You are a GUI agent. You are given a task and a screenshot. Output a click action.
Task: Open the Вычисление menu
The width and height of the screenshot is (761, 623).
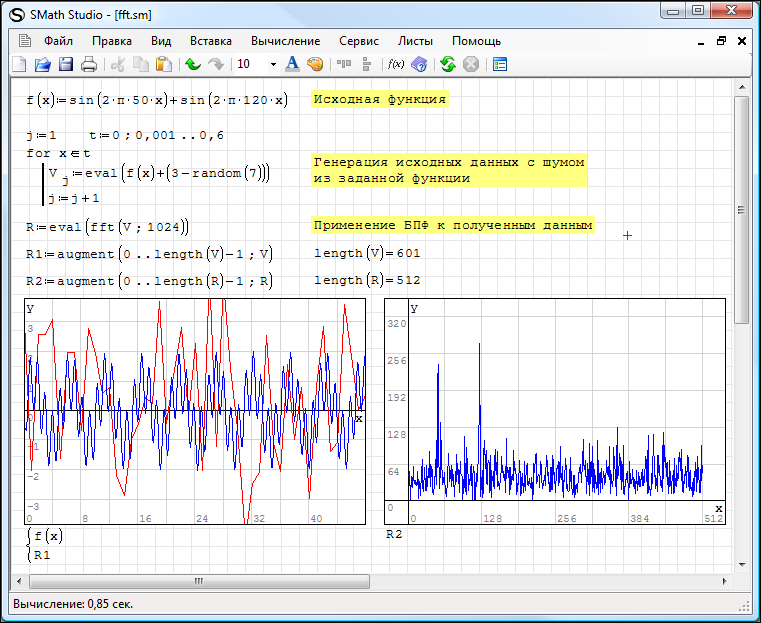pos(286,41)
